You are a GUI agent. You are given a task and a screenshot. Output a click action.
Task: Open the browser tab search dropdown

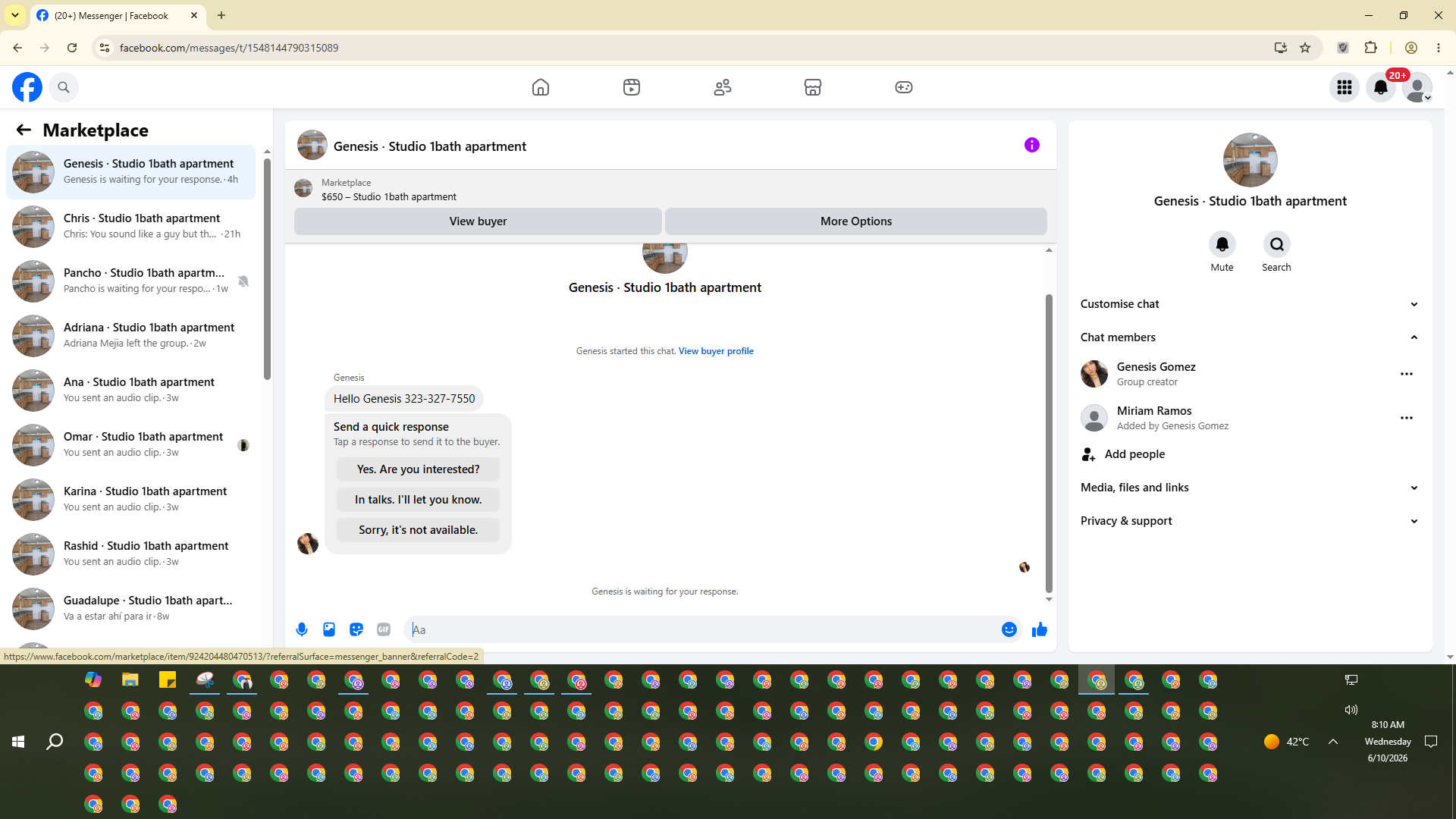pos(15,15)
